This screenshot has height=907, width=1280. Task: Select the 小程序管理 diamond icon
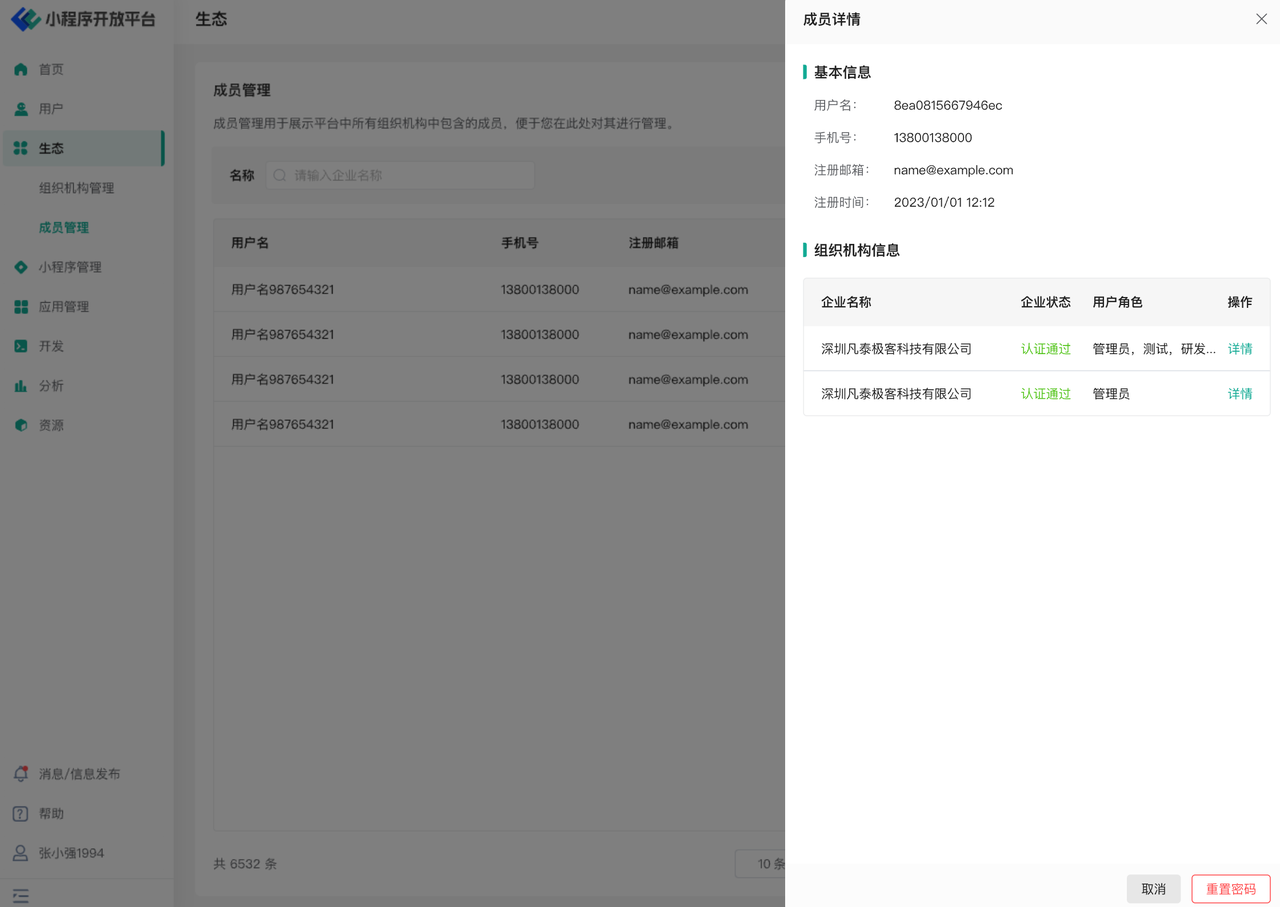tap(21, 267)
